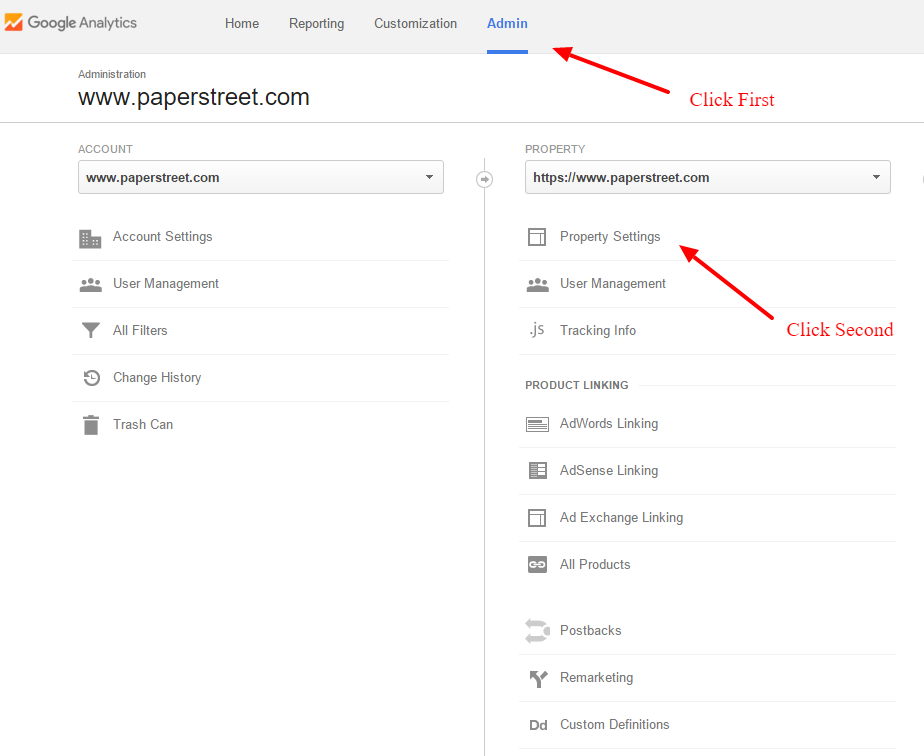Click the AdSense Linking icon

pos(537,470)
